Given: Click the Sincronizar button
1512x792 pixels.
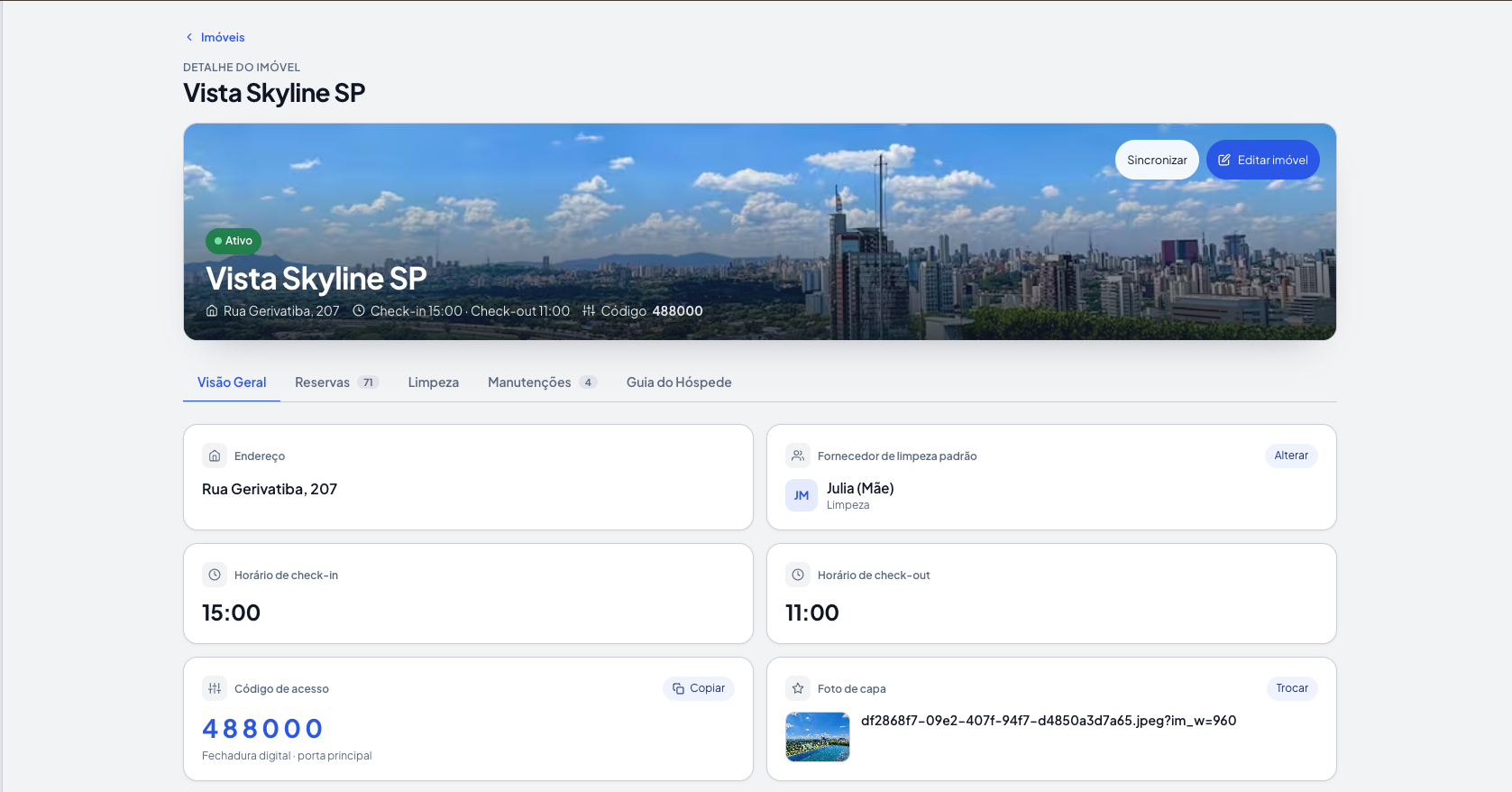Looking at the screenshot, I should (x=1157, y=160).
